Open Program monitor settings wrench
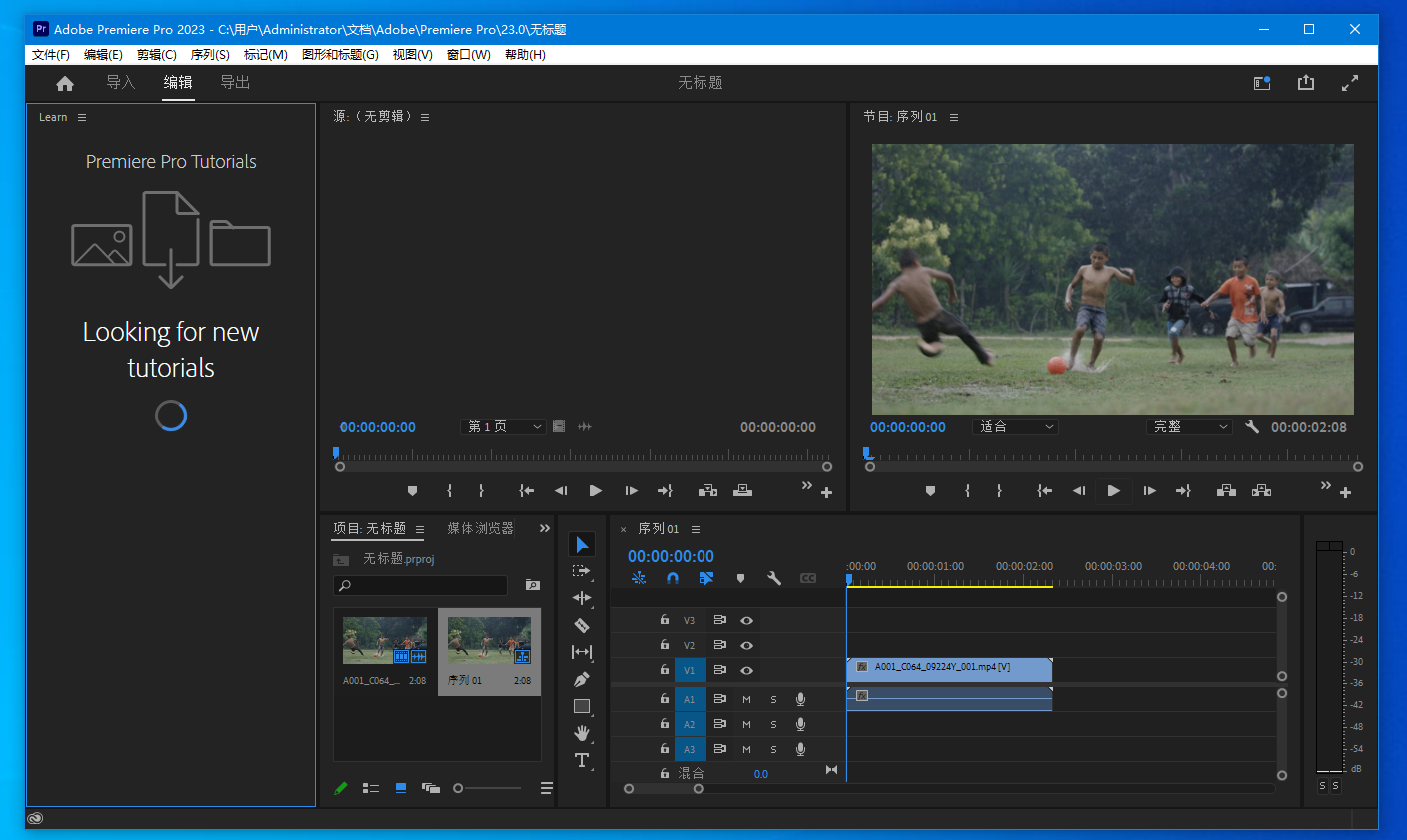The width and height of the screenshot is (1407, 840). click(x=1252, y=426)
